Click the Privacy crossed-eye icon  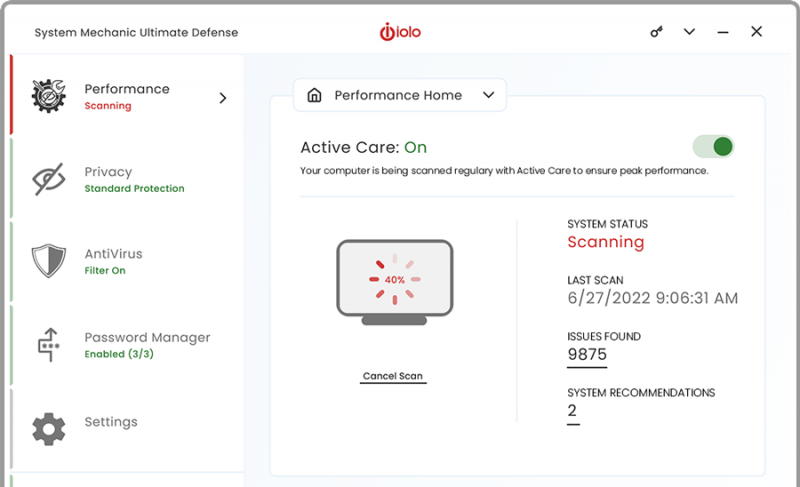[48, 180]
